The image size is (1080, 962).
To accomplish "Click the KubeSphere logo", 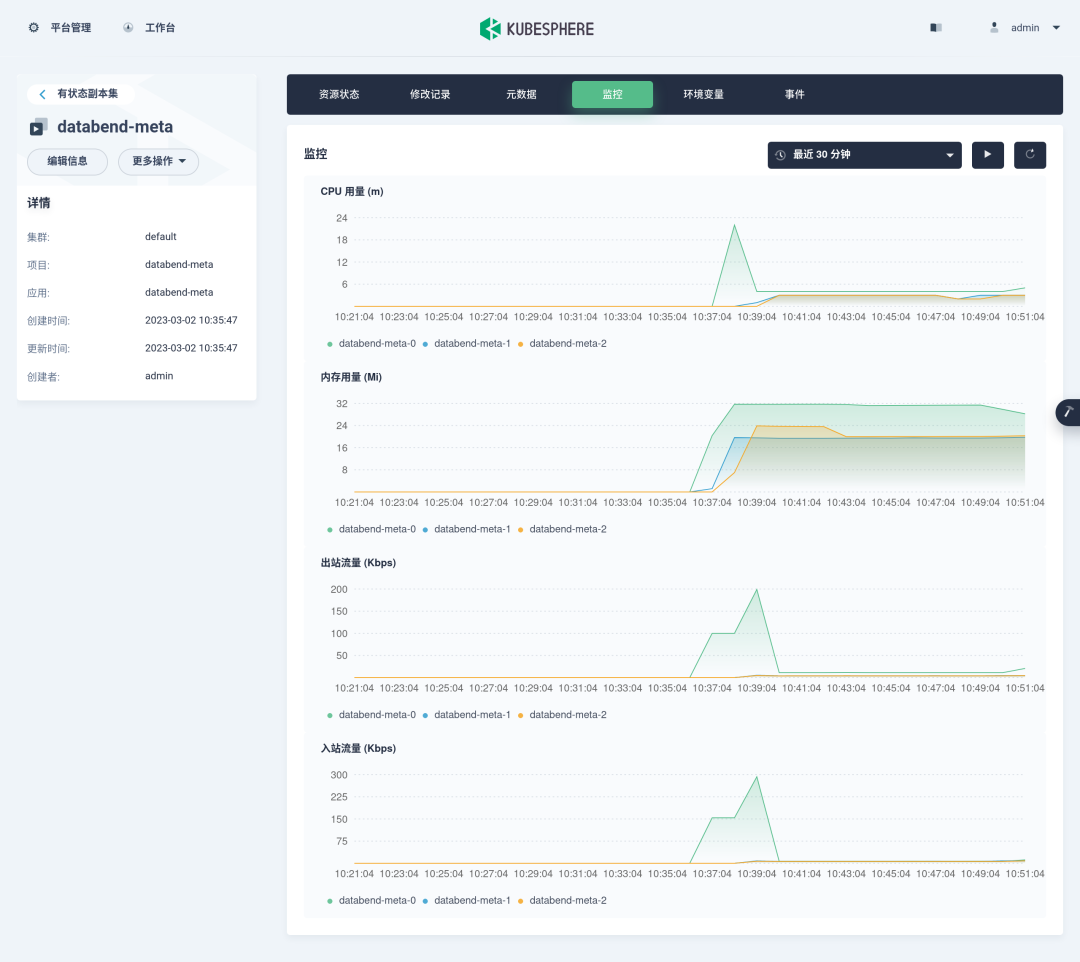I will (x=537, y=29).
